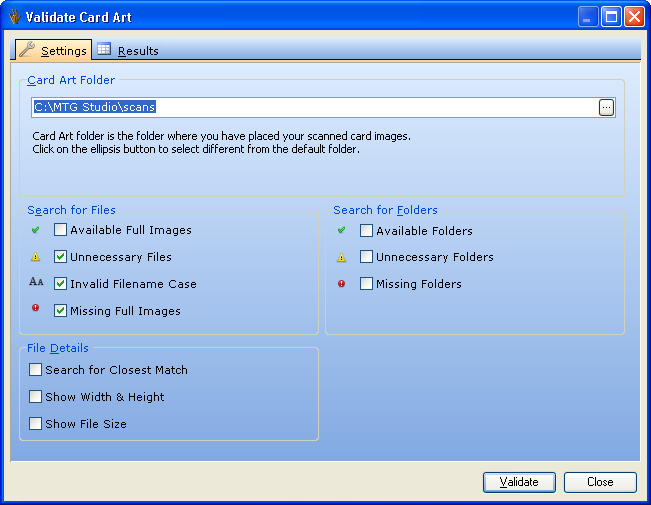The image size is (651, 505).
Task: Toggle Show Width & Height checkbox
Action: [x=35, y=397]
